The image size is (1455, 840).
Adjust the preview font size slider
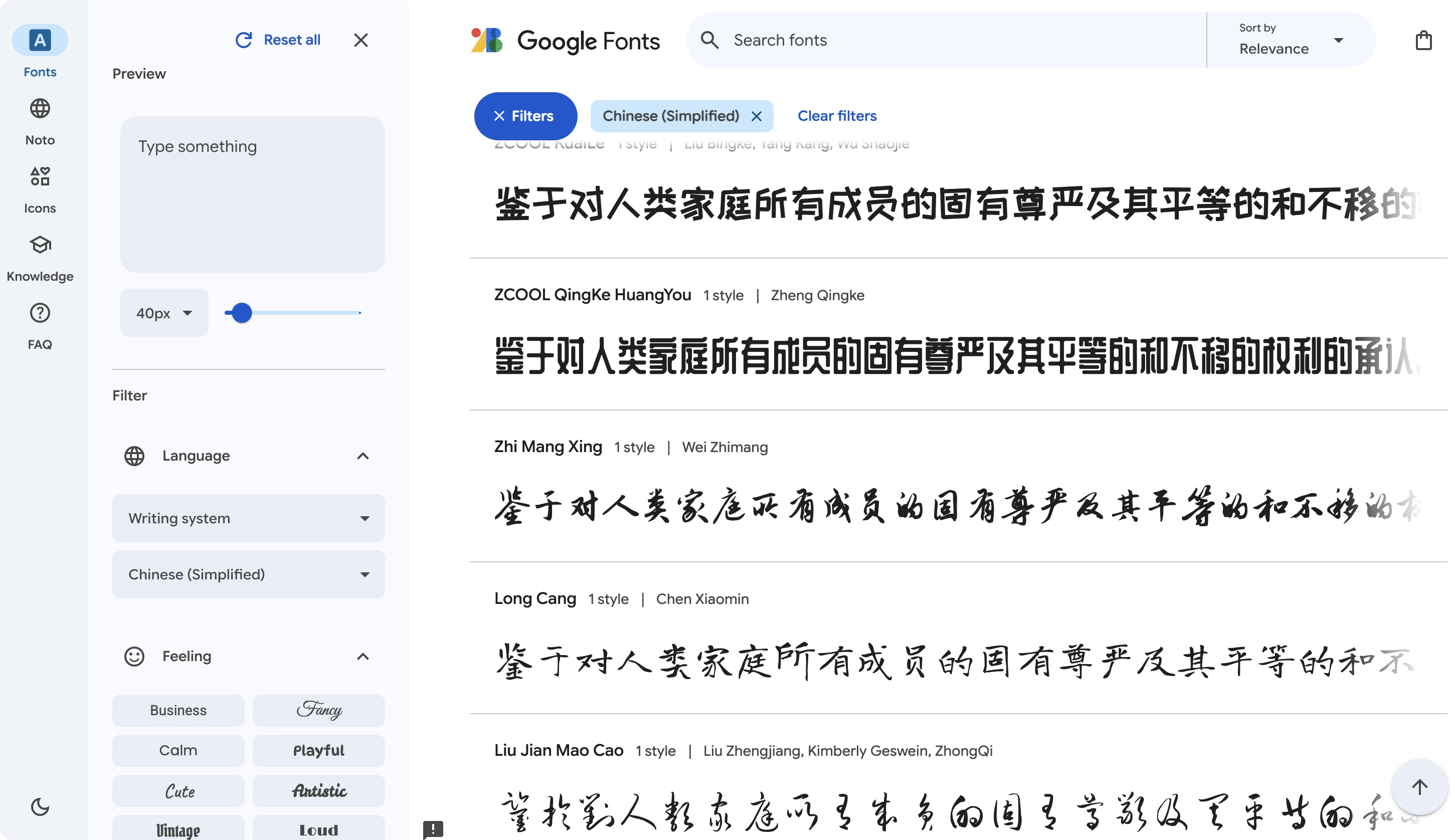[x=293, y=313]
